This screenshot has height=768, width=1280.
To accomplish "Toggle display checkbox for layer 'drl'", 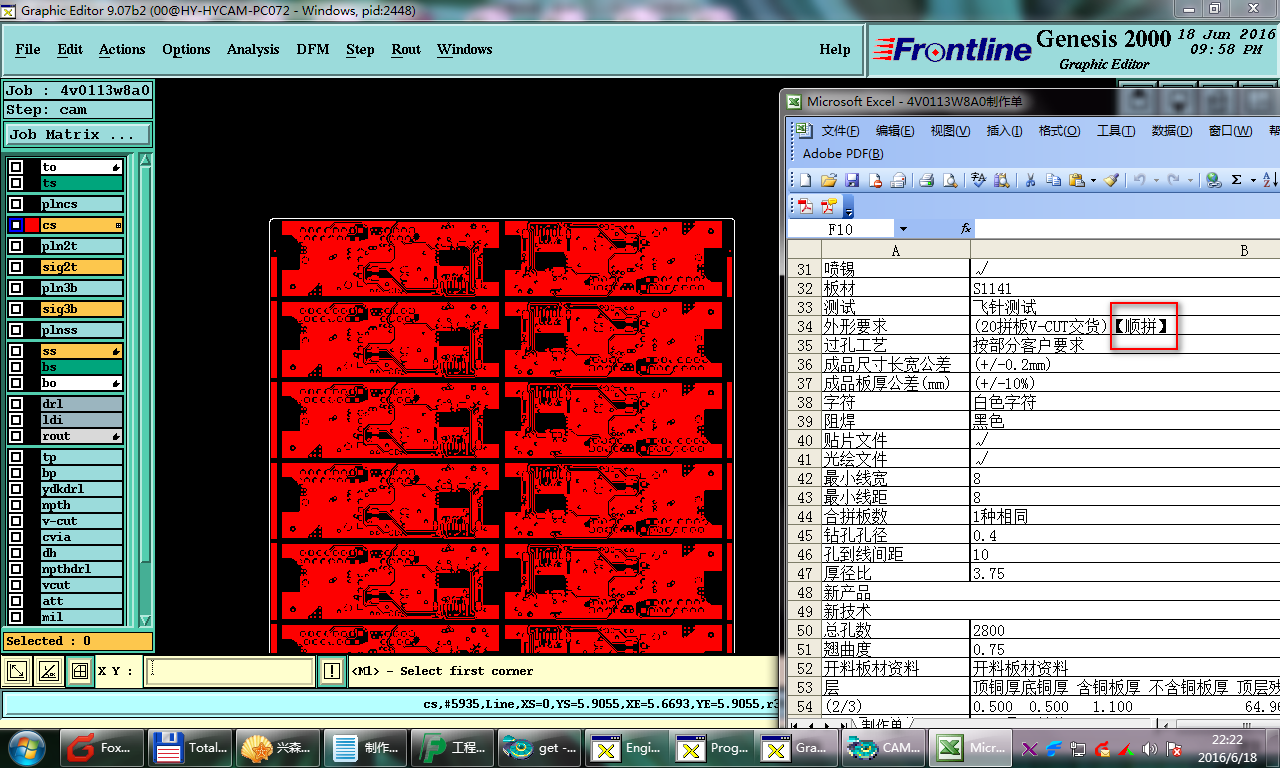I will (16, 404).
